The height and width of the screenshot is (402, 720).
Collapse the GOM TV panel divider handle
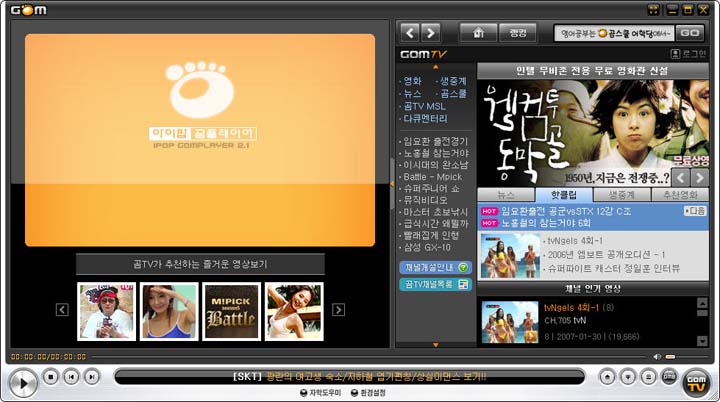(392, 184)
